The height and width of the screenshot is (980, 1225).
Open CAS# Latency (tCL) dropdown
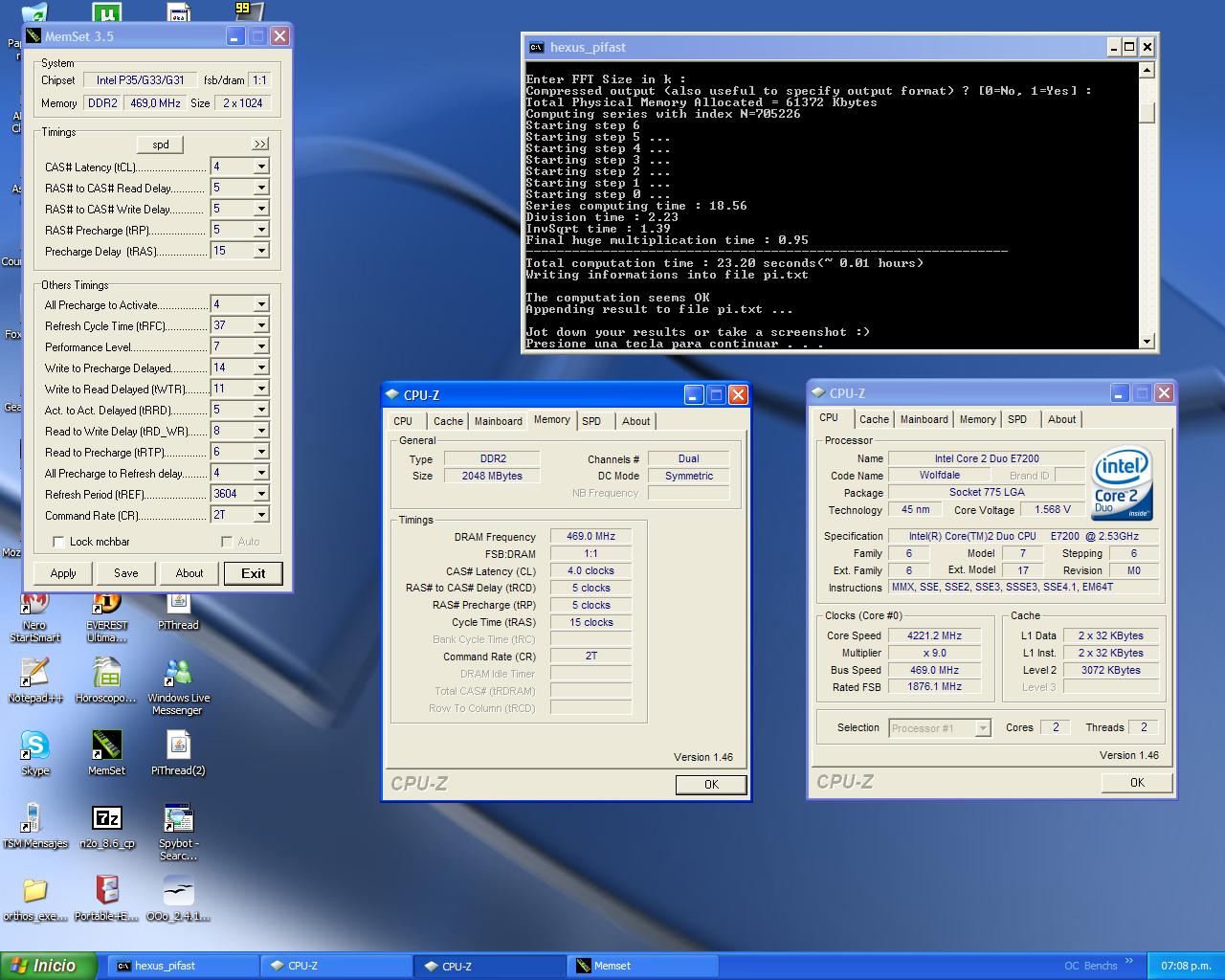260,167
